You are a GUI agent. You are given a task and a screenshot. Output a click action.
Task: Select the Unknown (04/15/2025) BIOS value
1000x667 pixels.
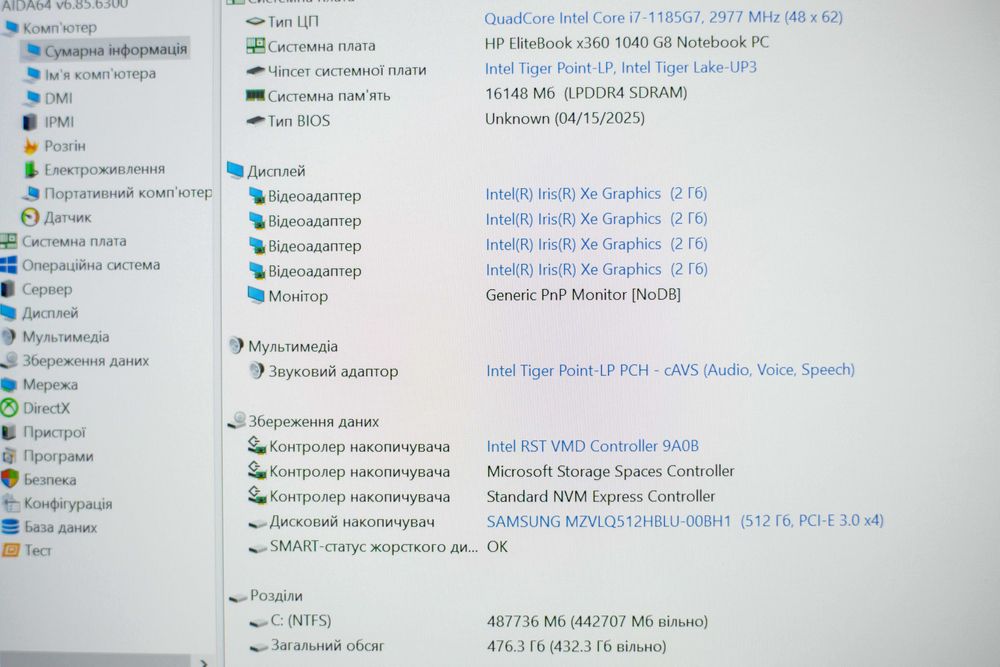[x=565, y=118]
